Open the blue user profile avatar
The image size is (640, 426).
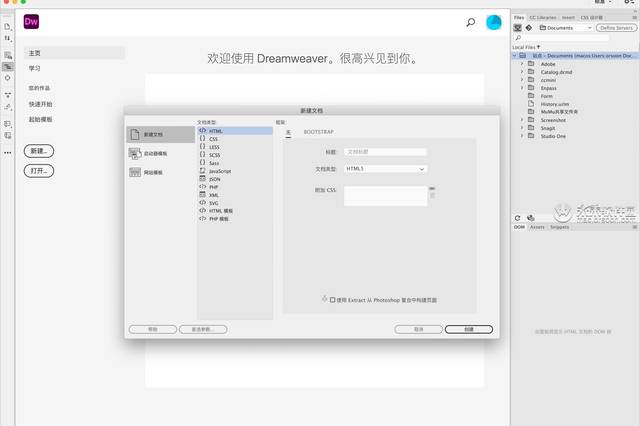click(493, 22)
